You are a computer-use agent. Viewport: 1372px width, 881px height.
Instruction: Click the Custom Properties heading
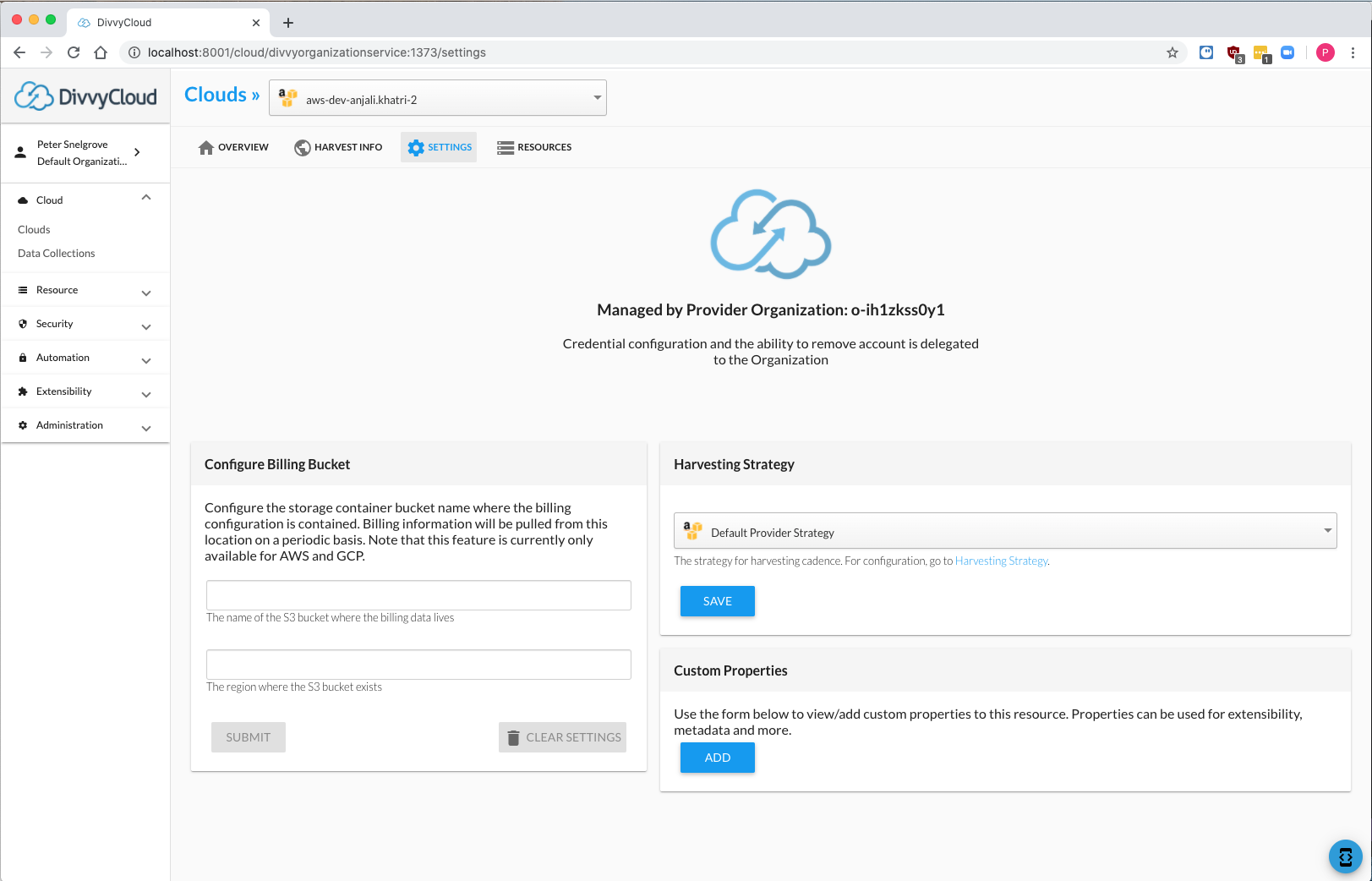730,670
